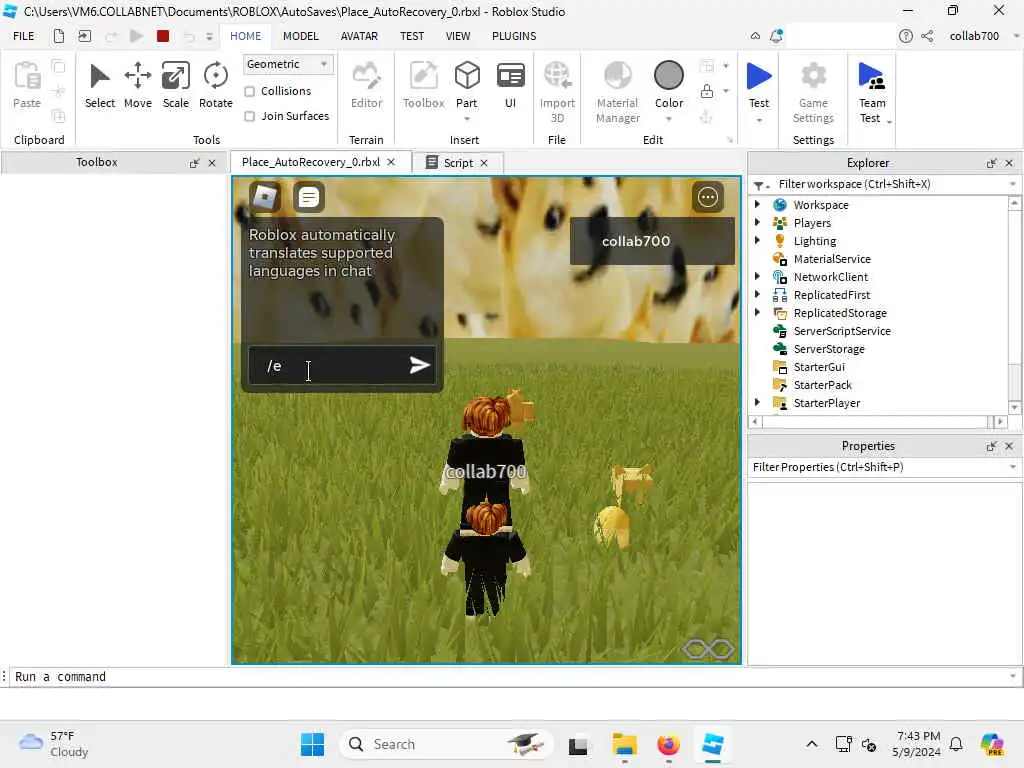Close the Explorer panel
This screenshot has height=768, width=1024.
click(1009, 163)
